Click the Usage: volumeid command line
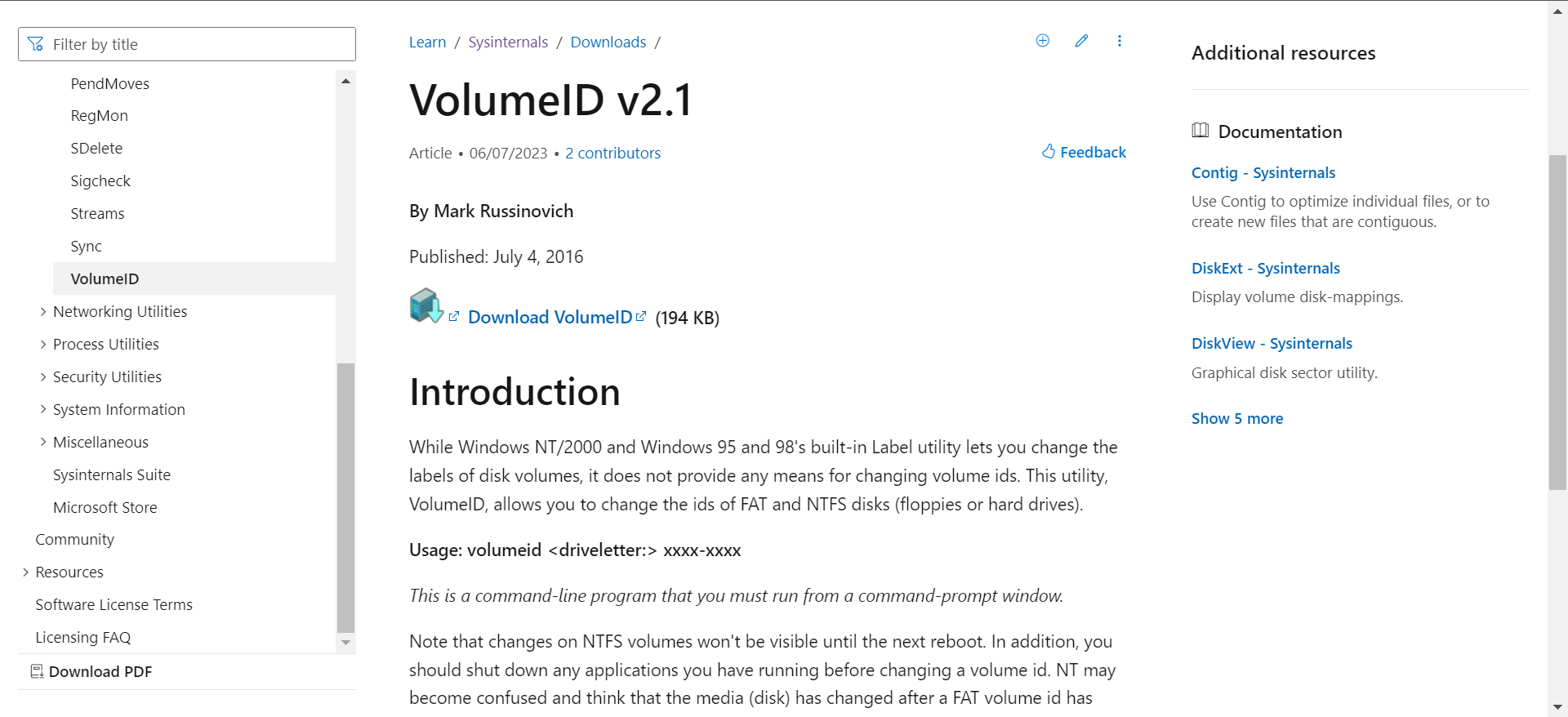Image resolution: width=1568 pixels, height=717 pixels. click(575, 550)
